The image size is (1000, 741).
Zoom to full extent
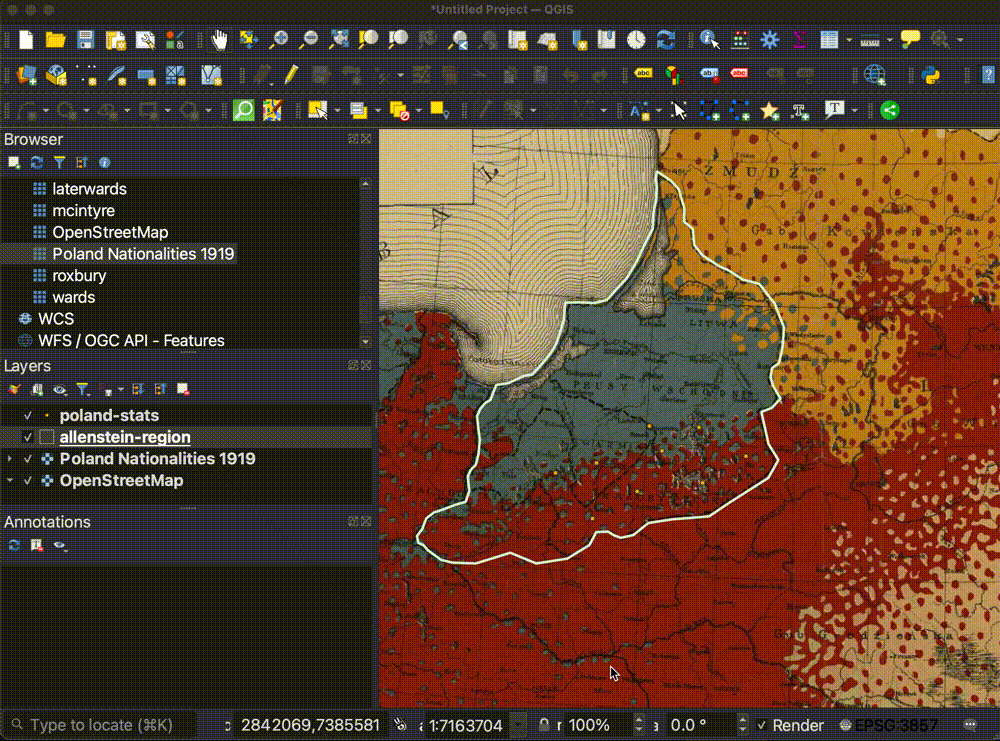click(x=339, y=40)
